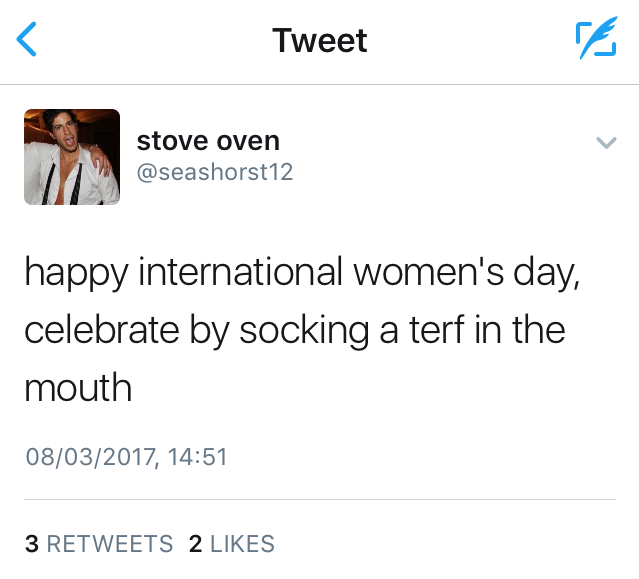Show the "2 LIKES" list
639x579 pixels.
[x=231, y=544]
